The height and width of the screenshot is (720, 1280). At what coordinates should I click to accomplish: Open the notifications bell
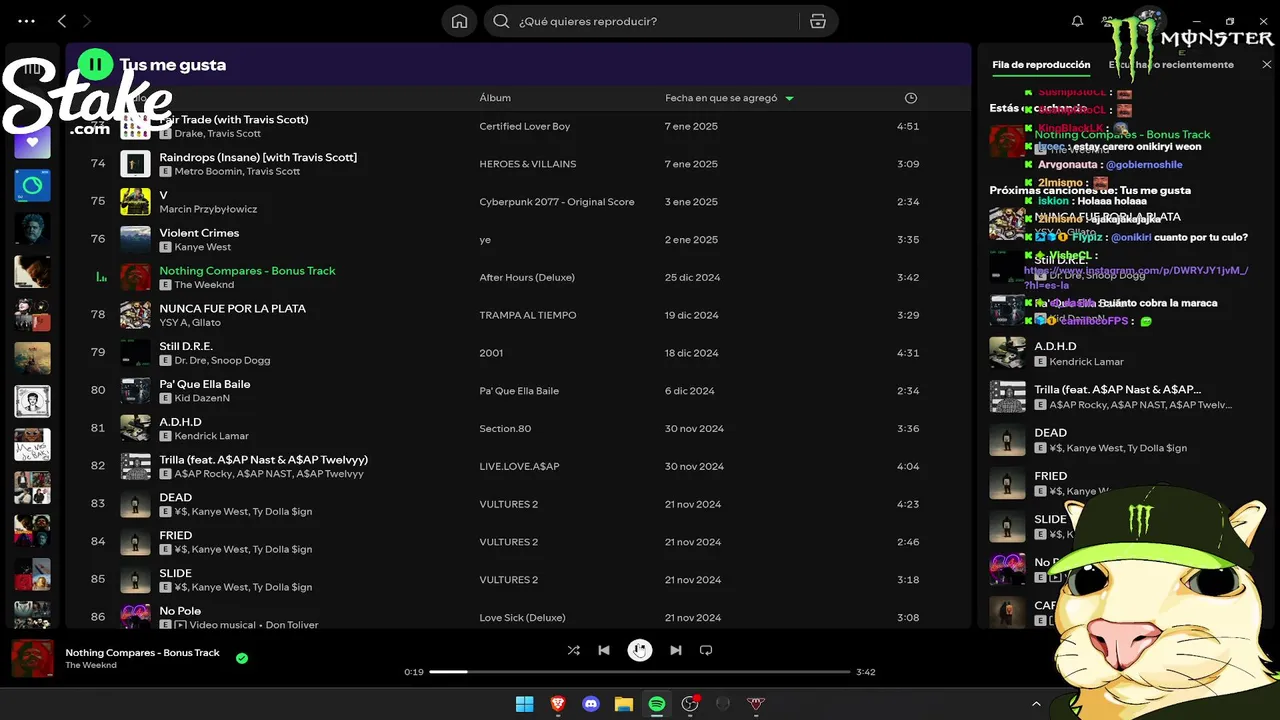click(1077, 21)
